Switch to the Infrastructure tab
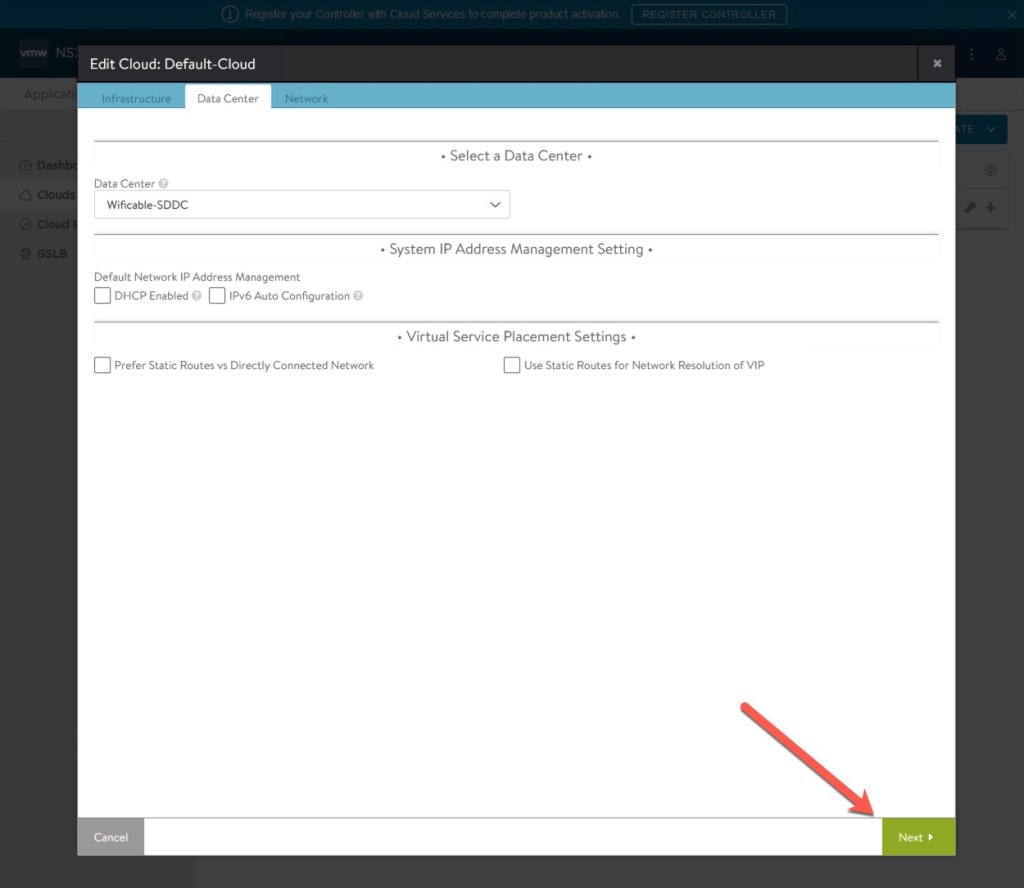This screenshot has height=888, width=1024. pyautogui.click(x=136, y=99)
